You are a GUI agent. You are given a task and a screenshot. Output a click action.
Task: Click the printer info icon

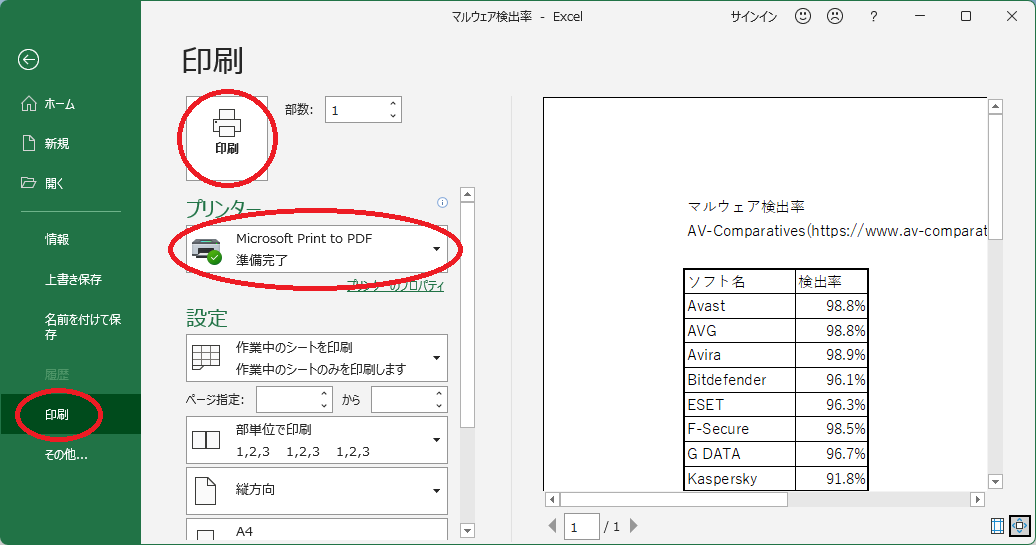(x=443, y=203)
